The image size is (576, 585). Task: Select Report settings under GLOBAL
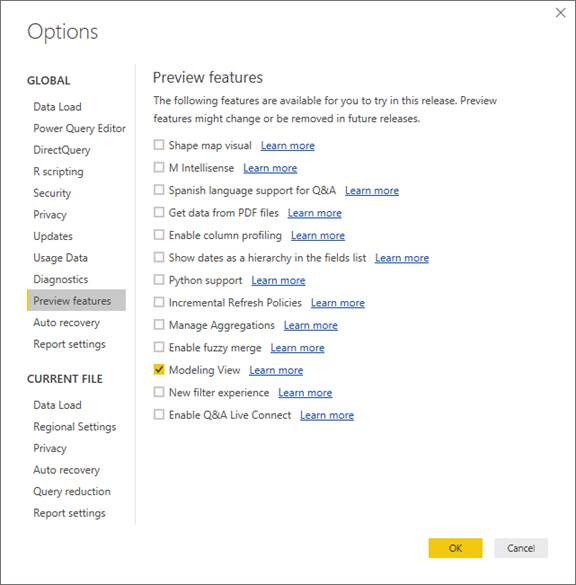tap(69, 344)
